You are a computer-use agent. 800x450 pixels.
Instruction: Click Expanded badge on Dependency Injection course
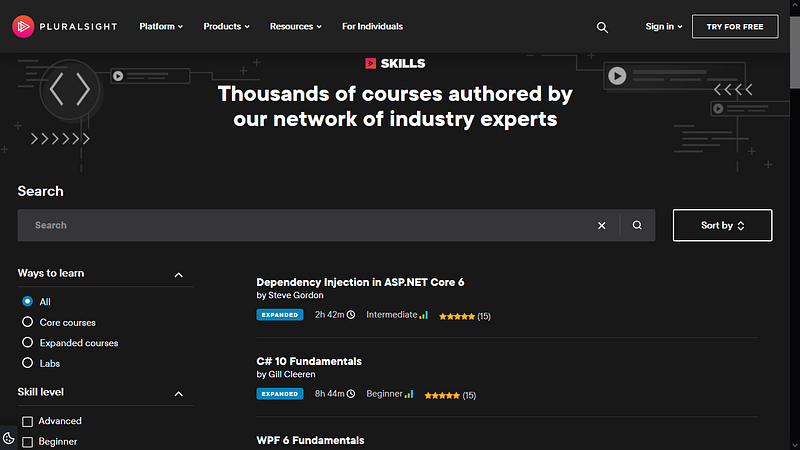(x=280, y=315)
